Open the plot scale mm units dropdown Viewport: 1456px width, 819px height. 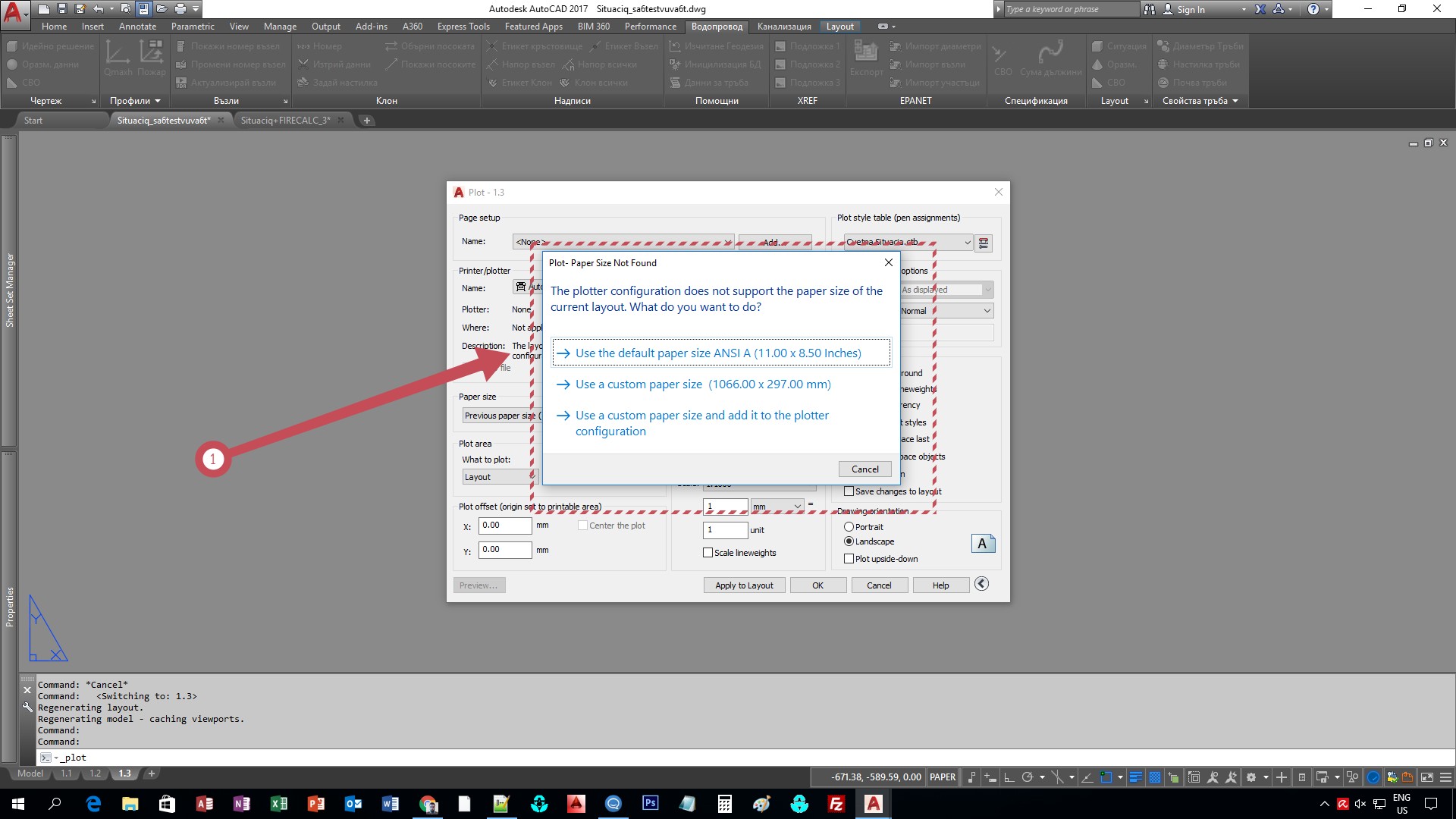pyautogui.click(x=777, y=507)
